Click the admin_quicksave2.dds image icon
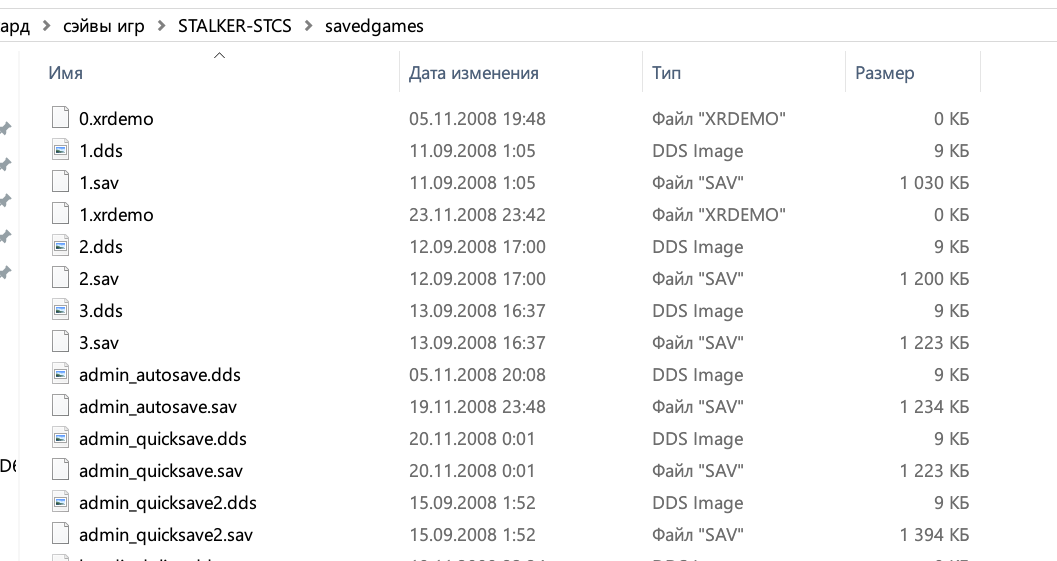1057x561 pixels. [61, 502]
